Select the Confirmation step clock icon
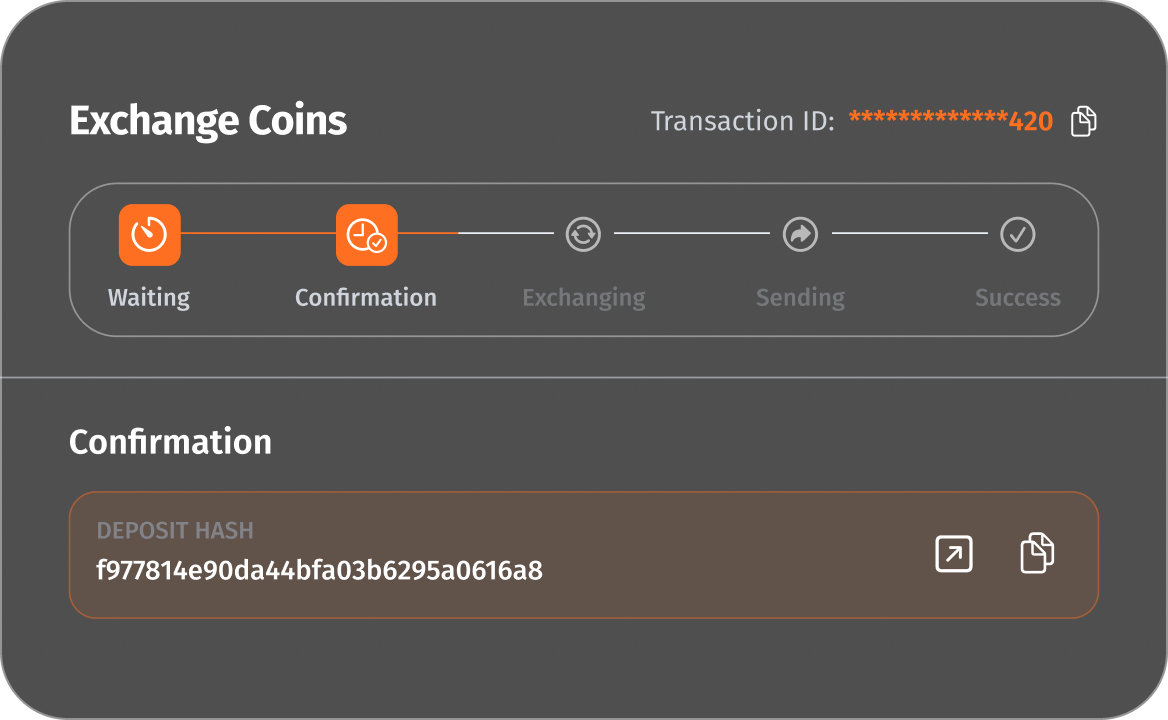The image size is (1168, 720). (x=366, y=234)
